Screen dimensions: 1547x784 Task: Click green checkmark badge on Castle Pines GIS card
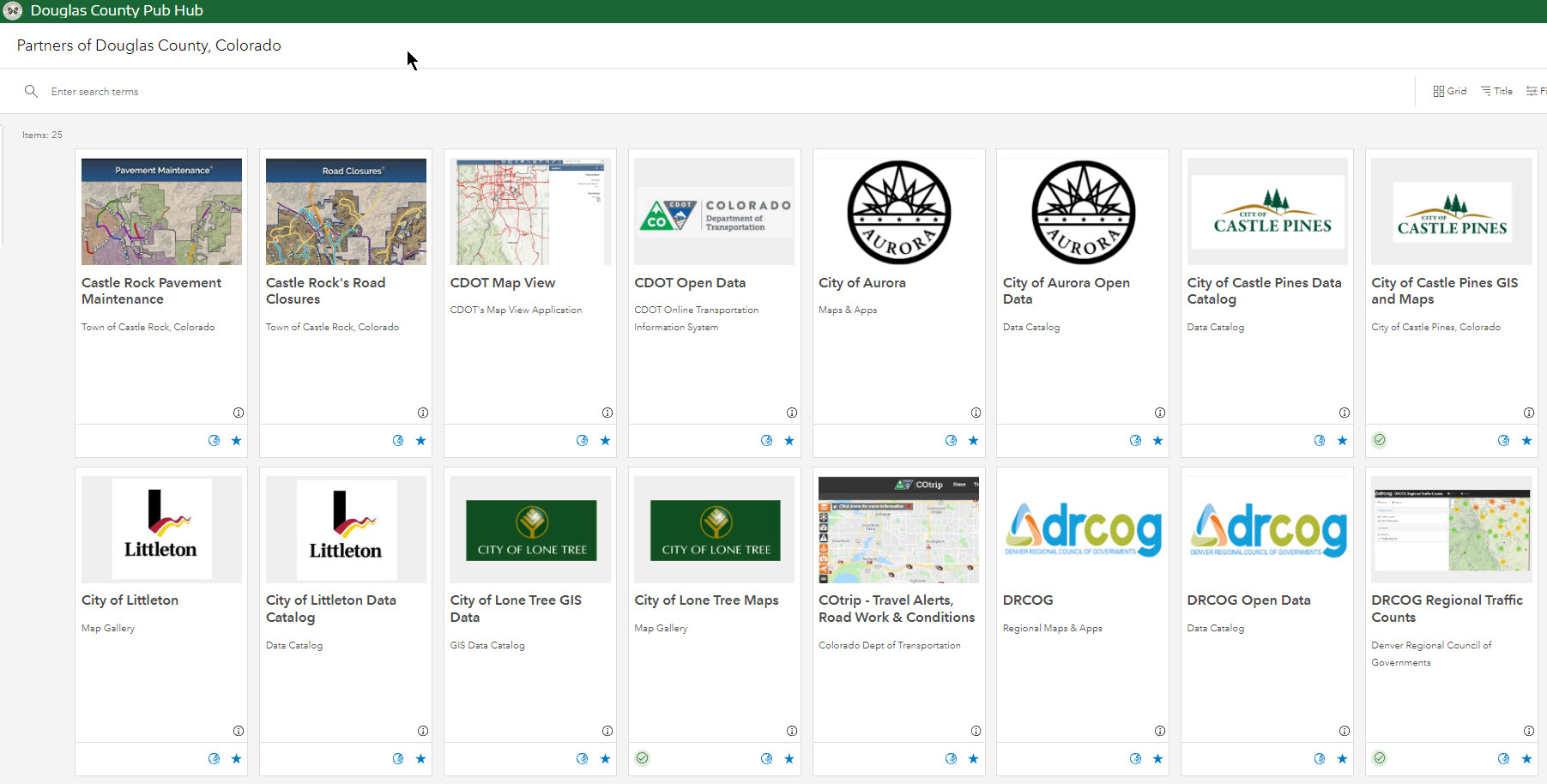click(x=1380, y=440)
